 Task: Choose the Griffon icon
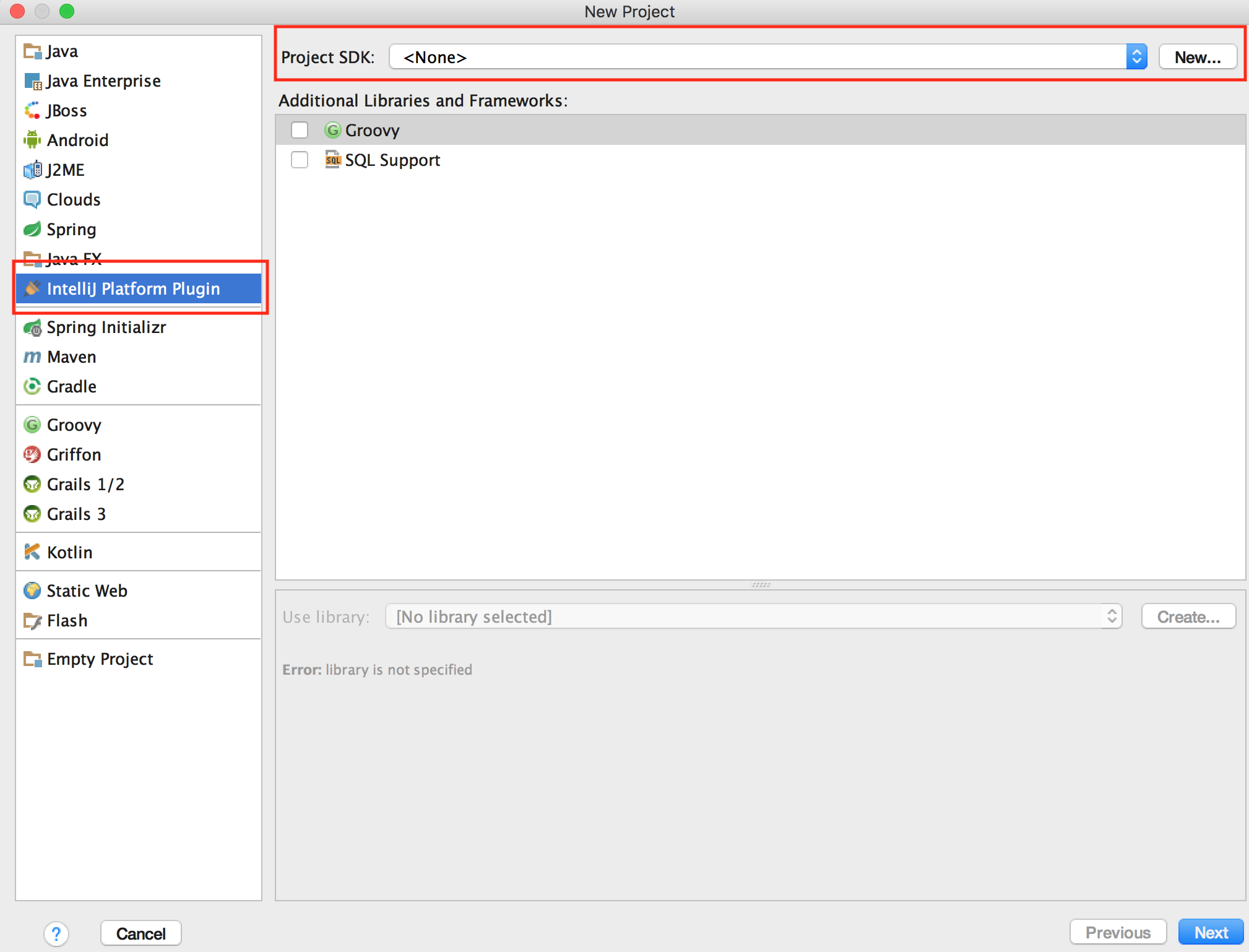[32, 454]
